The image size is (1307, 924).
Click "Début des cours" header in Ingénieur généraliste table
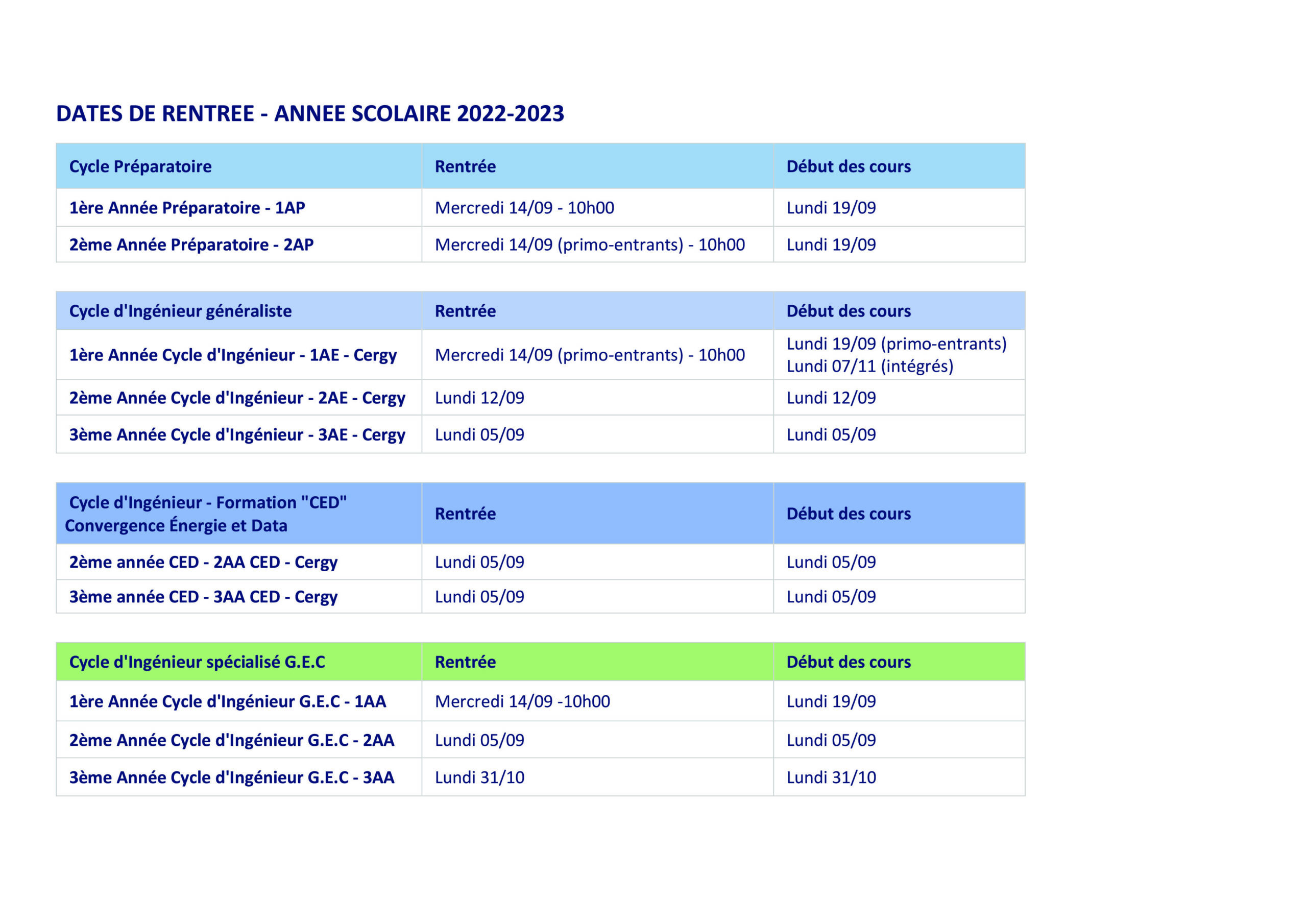[x=848, y=311]
